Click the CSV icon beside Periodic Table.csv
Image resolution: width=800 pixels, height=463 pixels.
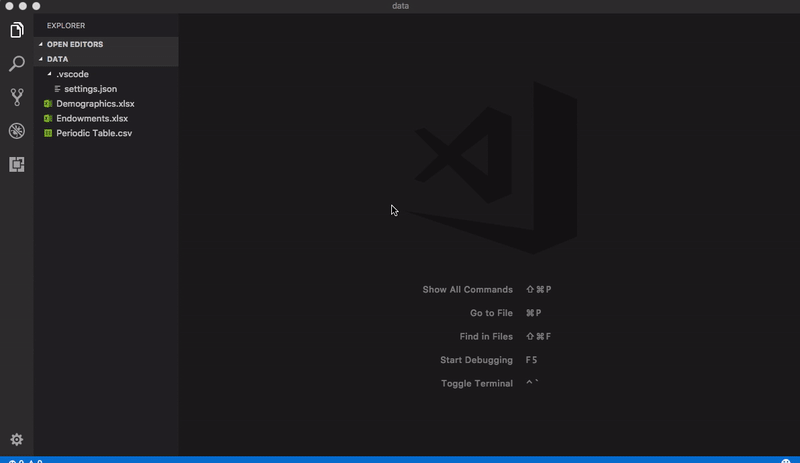48,133
